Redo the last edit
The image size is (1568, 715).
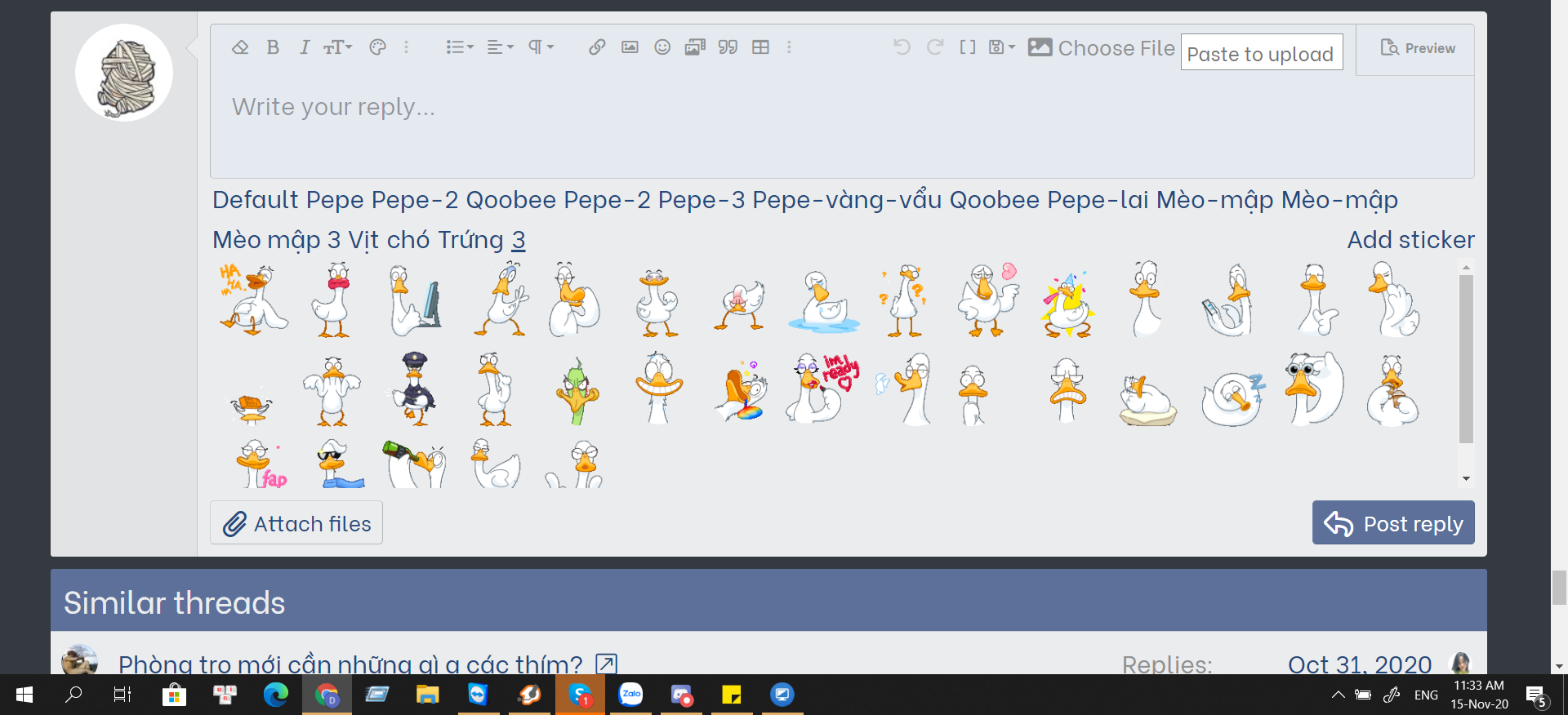pos(935,47)
